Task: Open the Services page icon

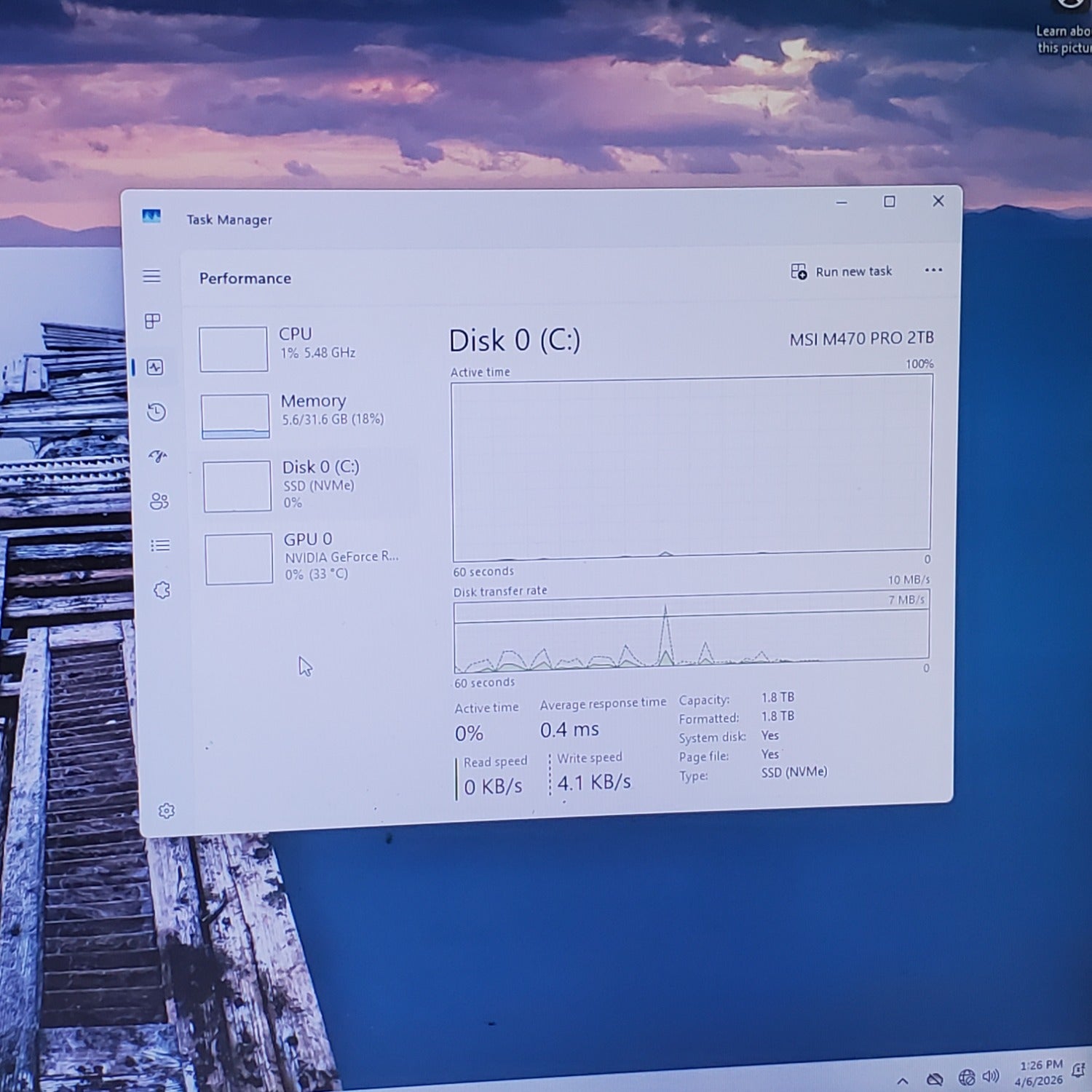Action: pyautogui.click(x=162, y=590)
